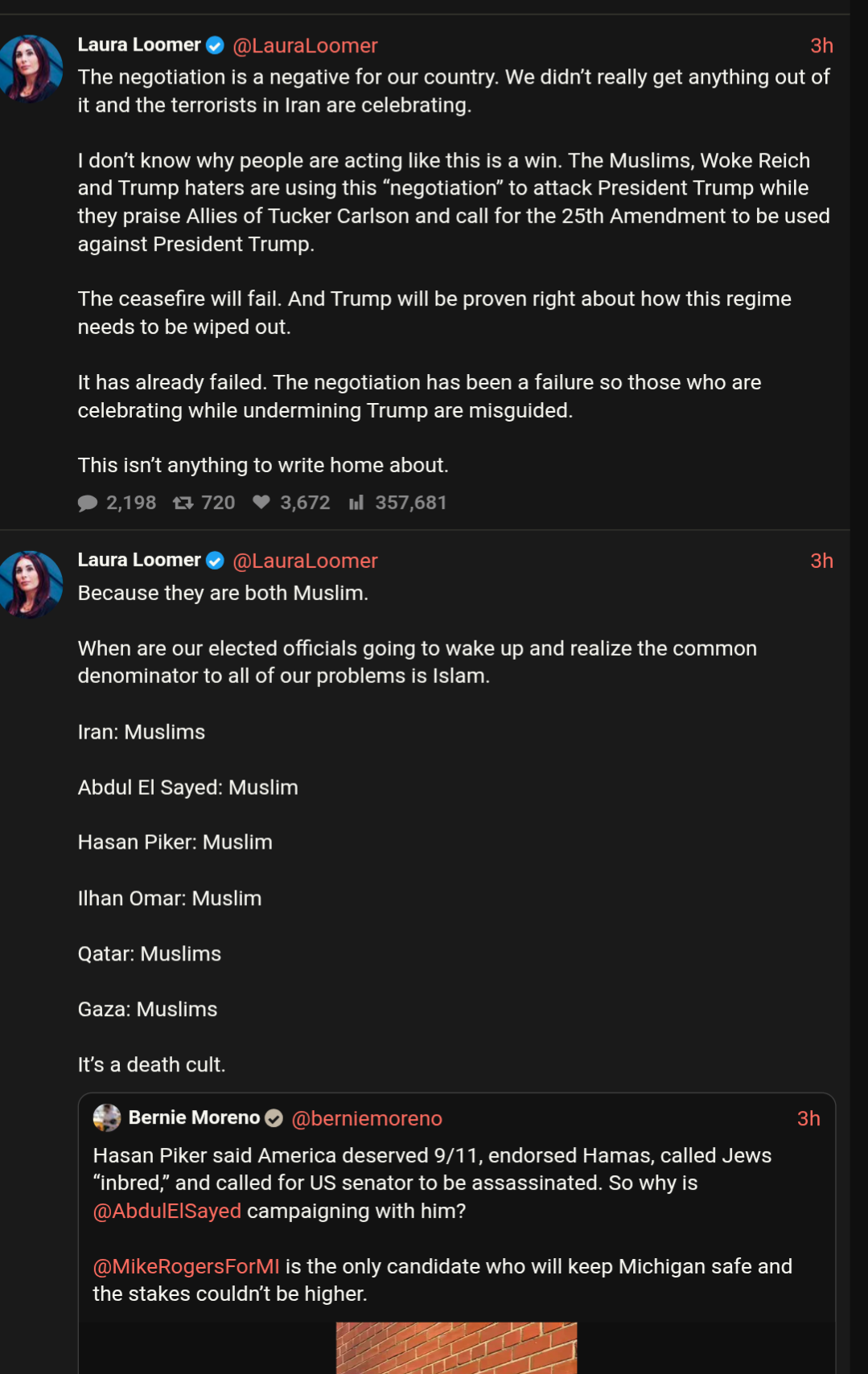The height and width of the screenshot is (1374, 868).
Task: Click the heart icon showing 3,672
Action: click(261, 503)
